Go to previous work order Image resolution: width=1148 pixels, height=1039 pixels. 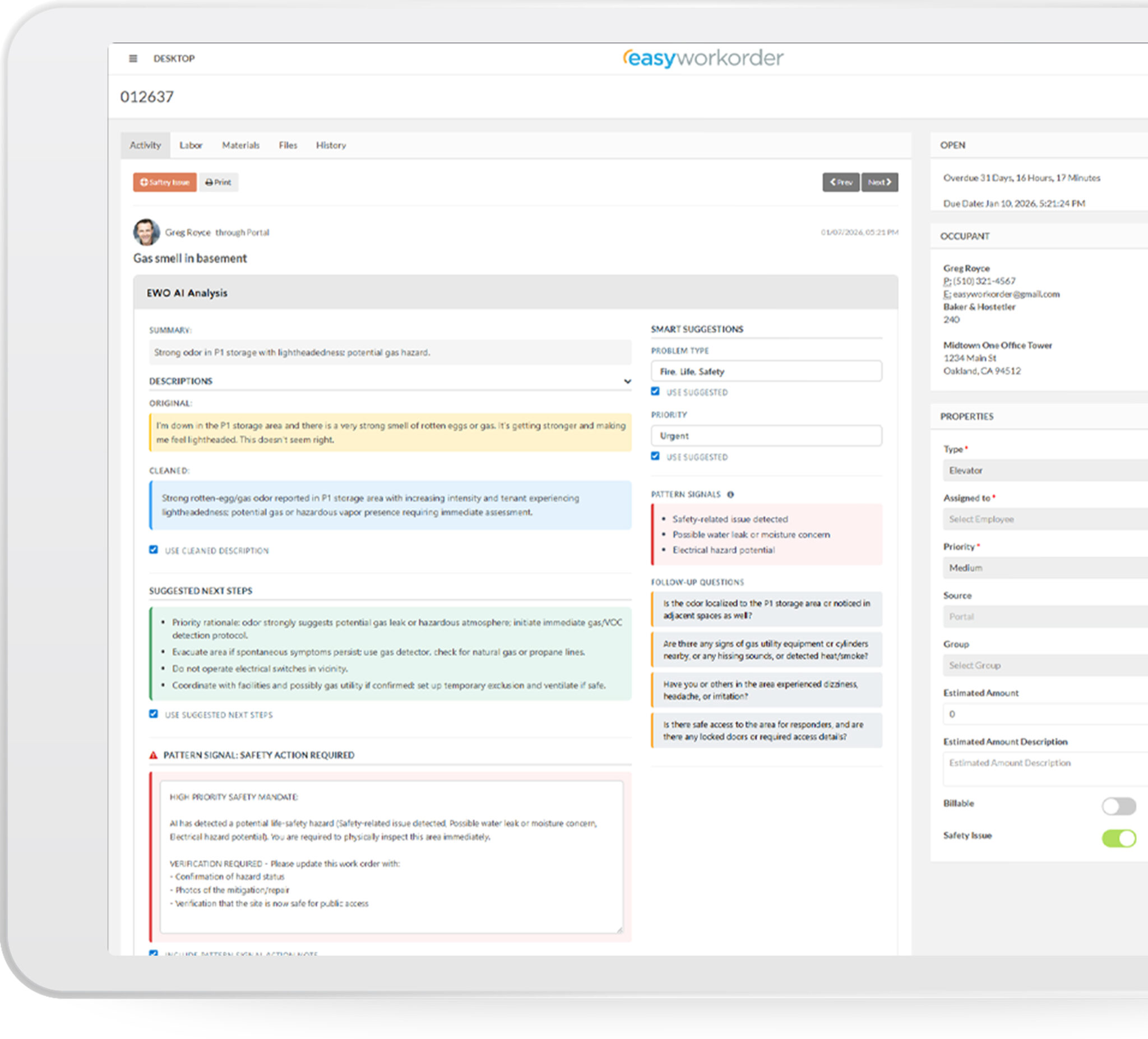[x=840, y=182]
